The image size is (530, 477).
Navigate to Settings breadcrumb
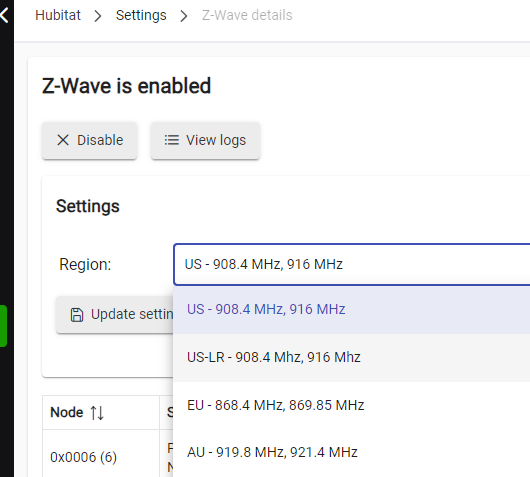click(x=141, y=15)
